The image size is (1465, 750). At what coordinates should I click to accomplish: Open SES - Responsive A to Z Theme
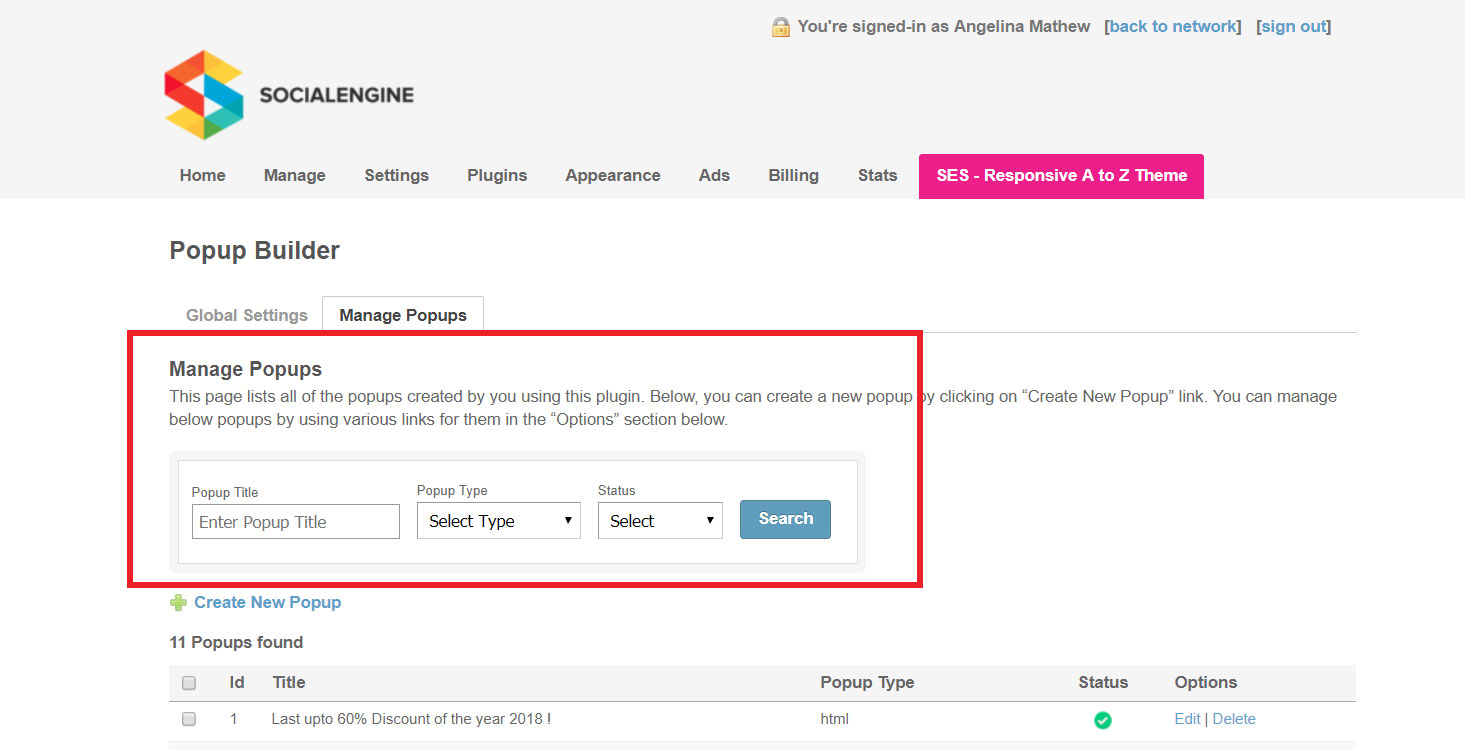point(1060,175)
